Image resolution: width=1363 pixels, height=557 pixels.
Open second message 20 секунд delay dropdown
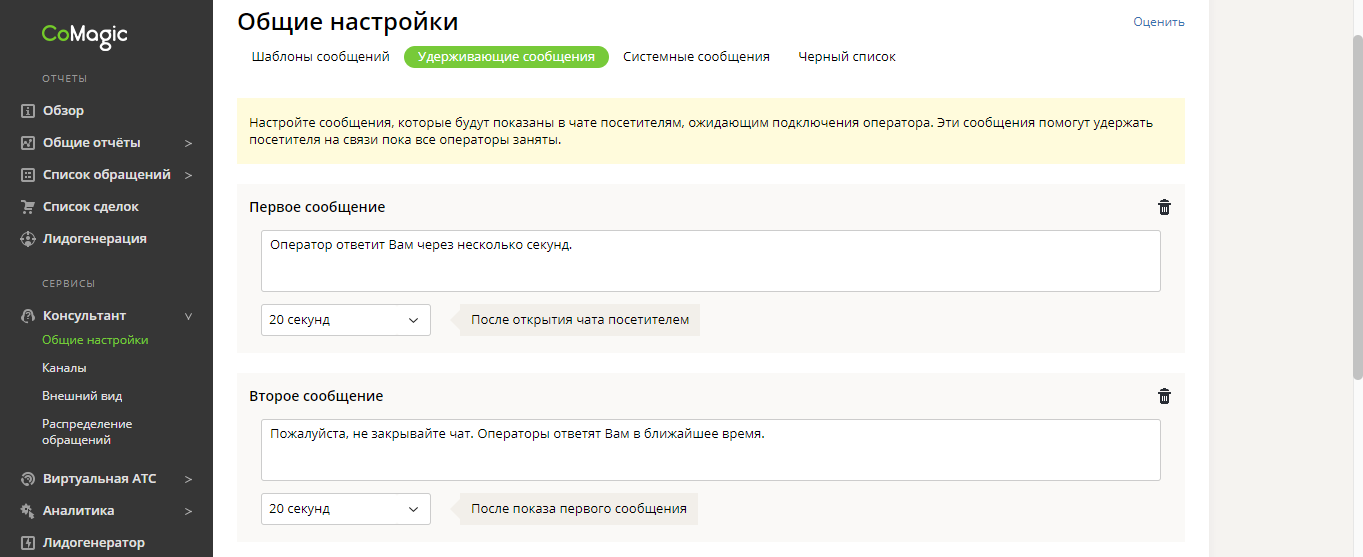[x=345, y=509]
